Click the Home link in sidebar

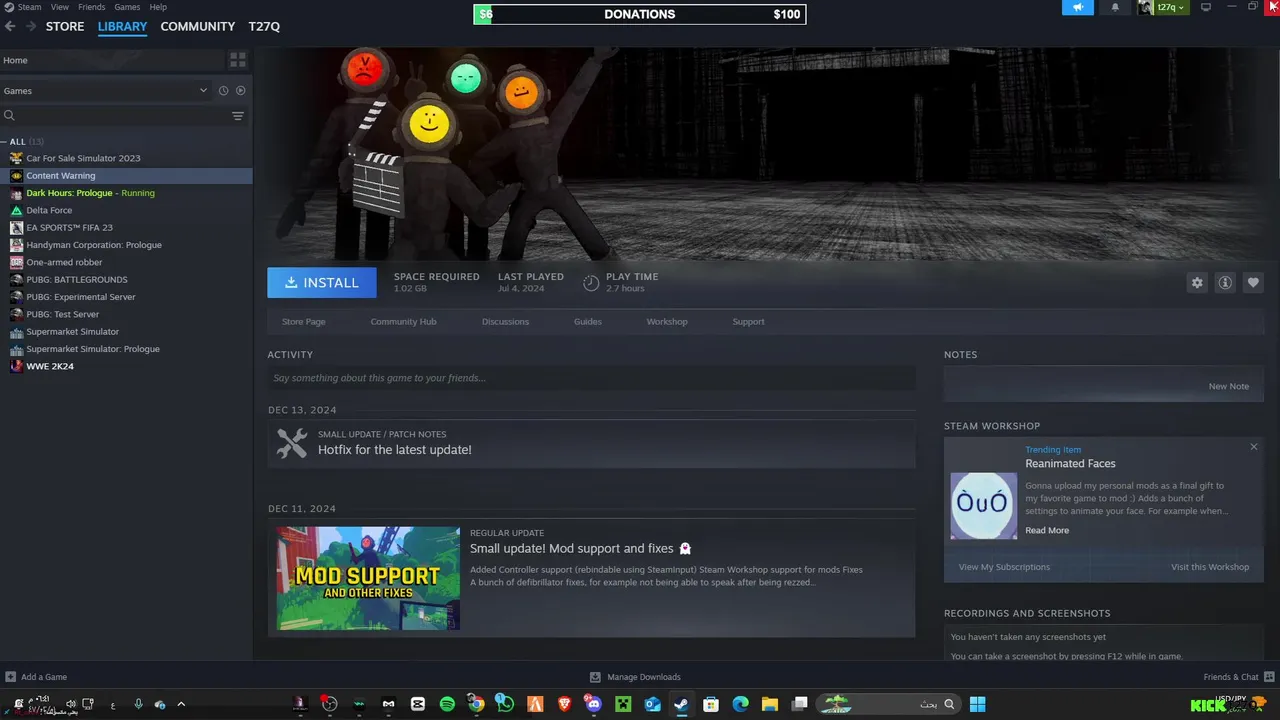click(15, 60)
